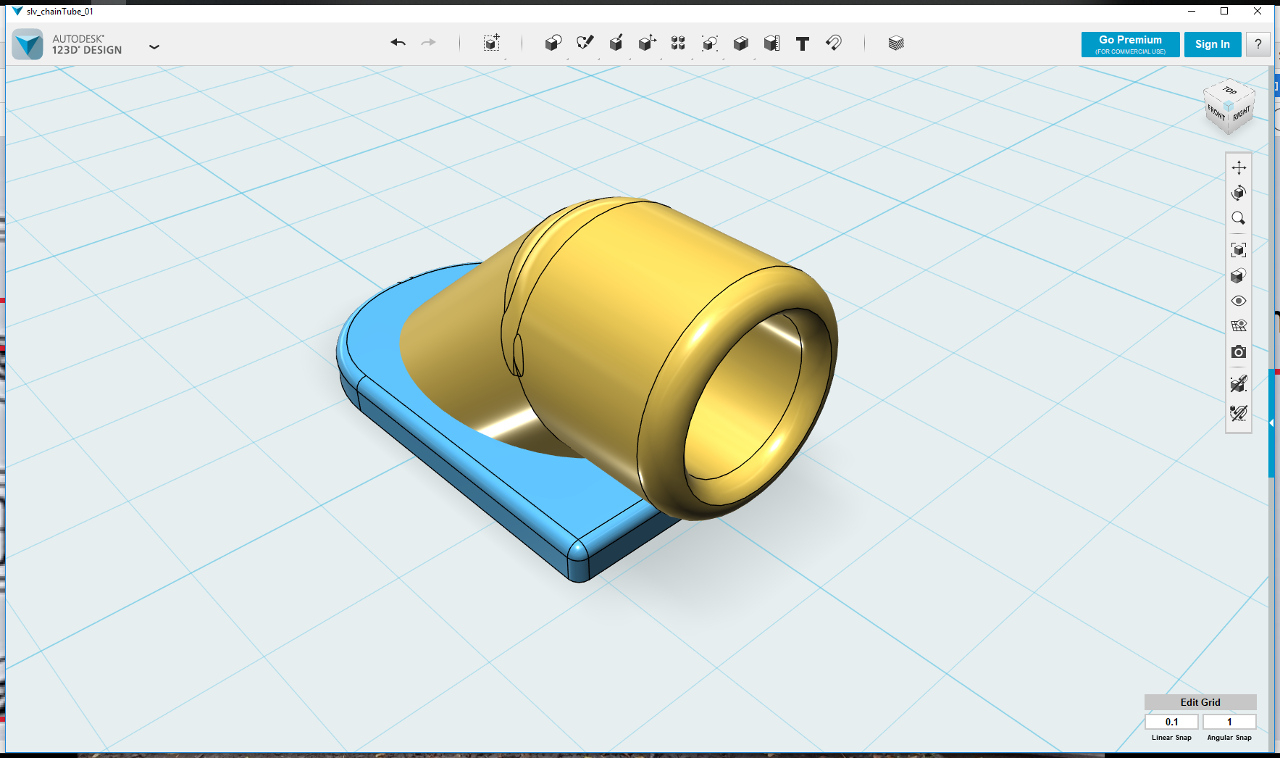
Task: Toggle the Snap magnet tool
Action: (x=833, y=43)
